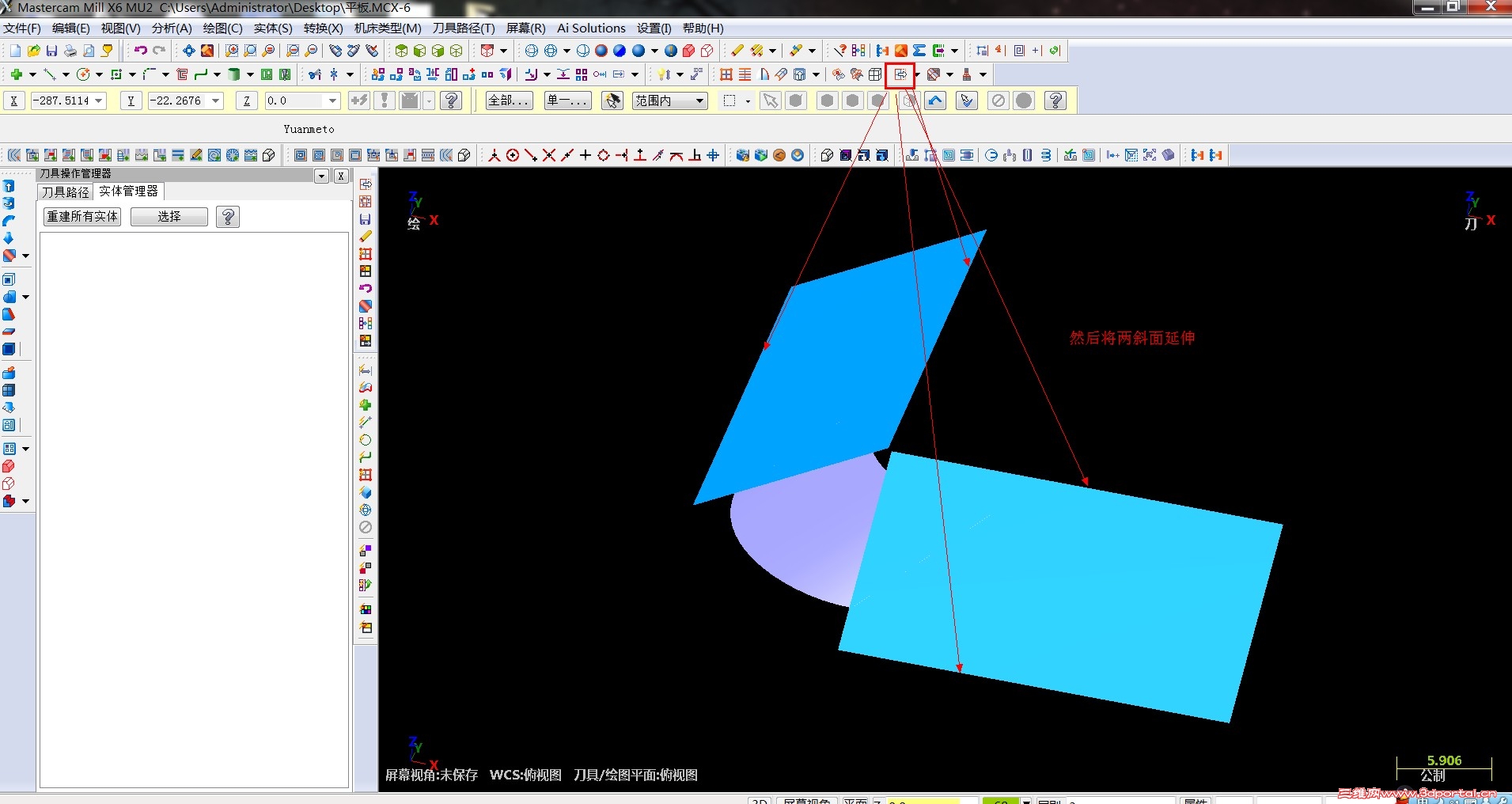The height and width of the screenshot is (804, 1512).
Task: Expand the dropdown beside the dashed rectangle selector
Action: (747, 100)
